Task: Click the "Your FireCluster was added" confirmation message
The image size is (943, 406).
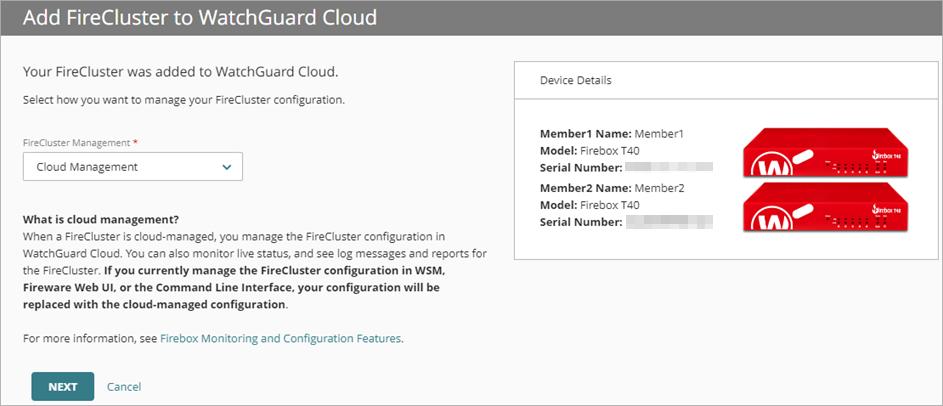Action: click(181, 73)
